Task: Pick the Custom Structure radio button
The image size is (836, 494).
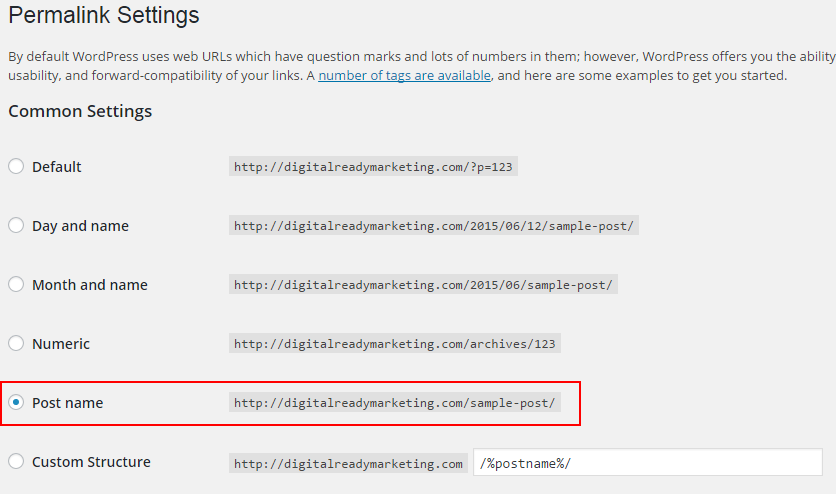Action: pyautogui.click(x=16, y=461)
